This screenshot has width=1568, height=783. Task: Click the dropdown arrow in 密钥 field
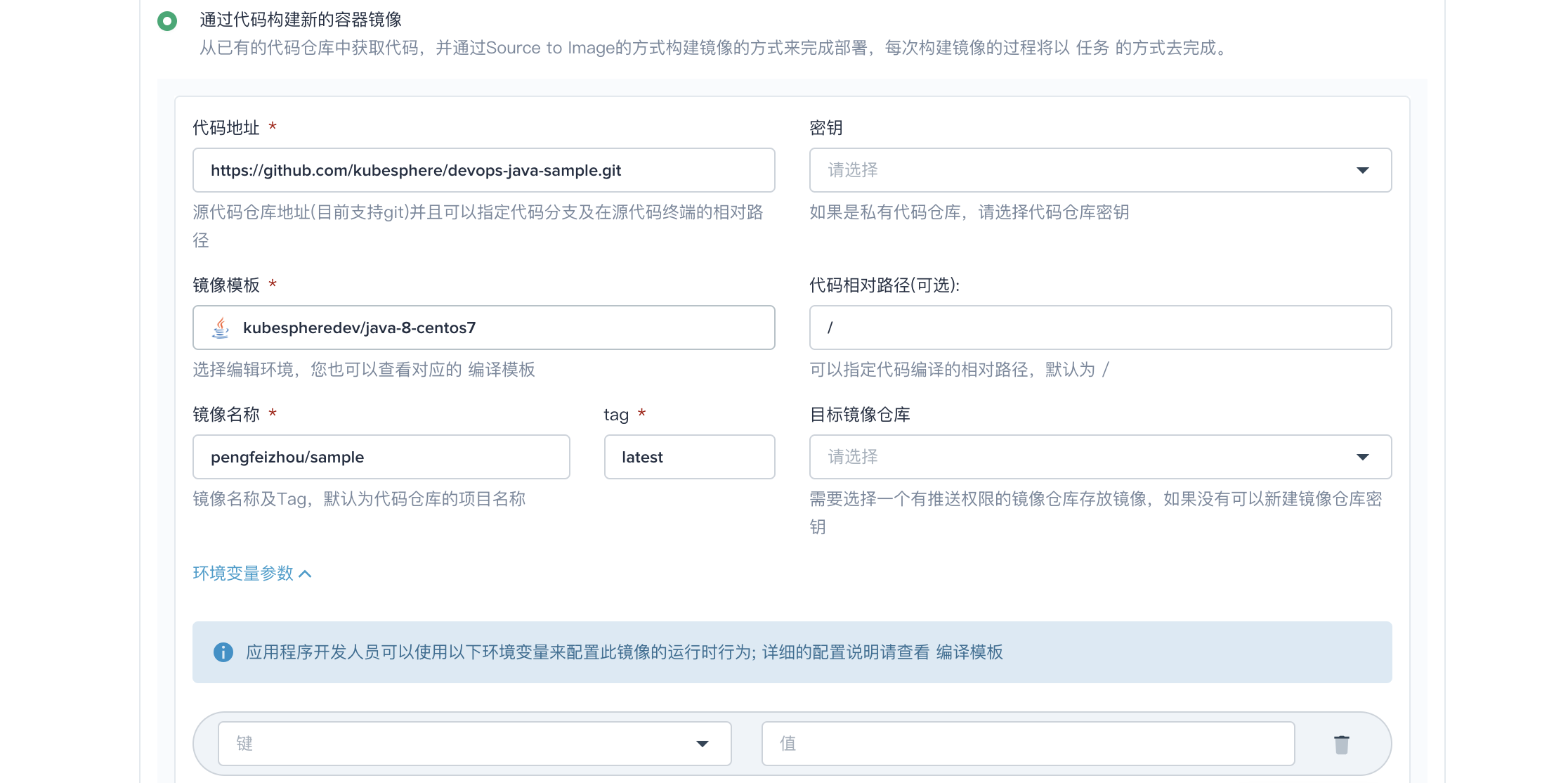1362,170
